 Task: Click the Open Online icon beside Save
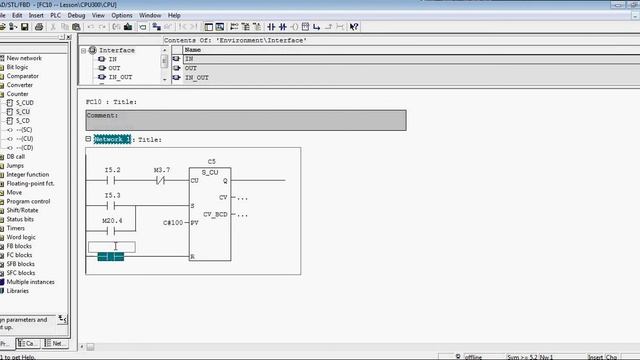[x=13, y=27]
